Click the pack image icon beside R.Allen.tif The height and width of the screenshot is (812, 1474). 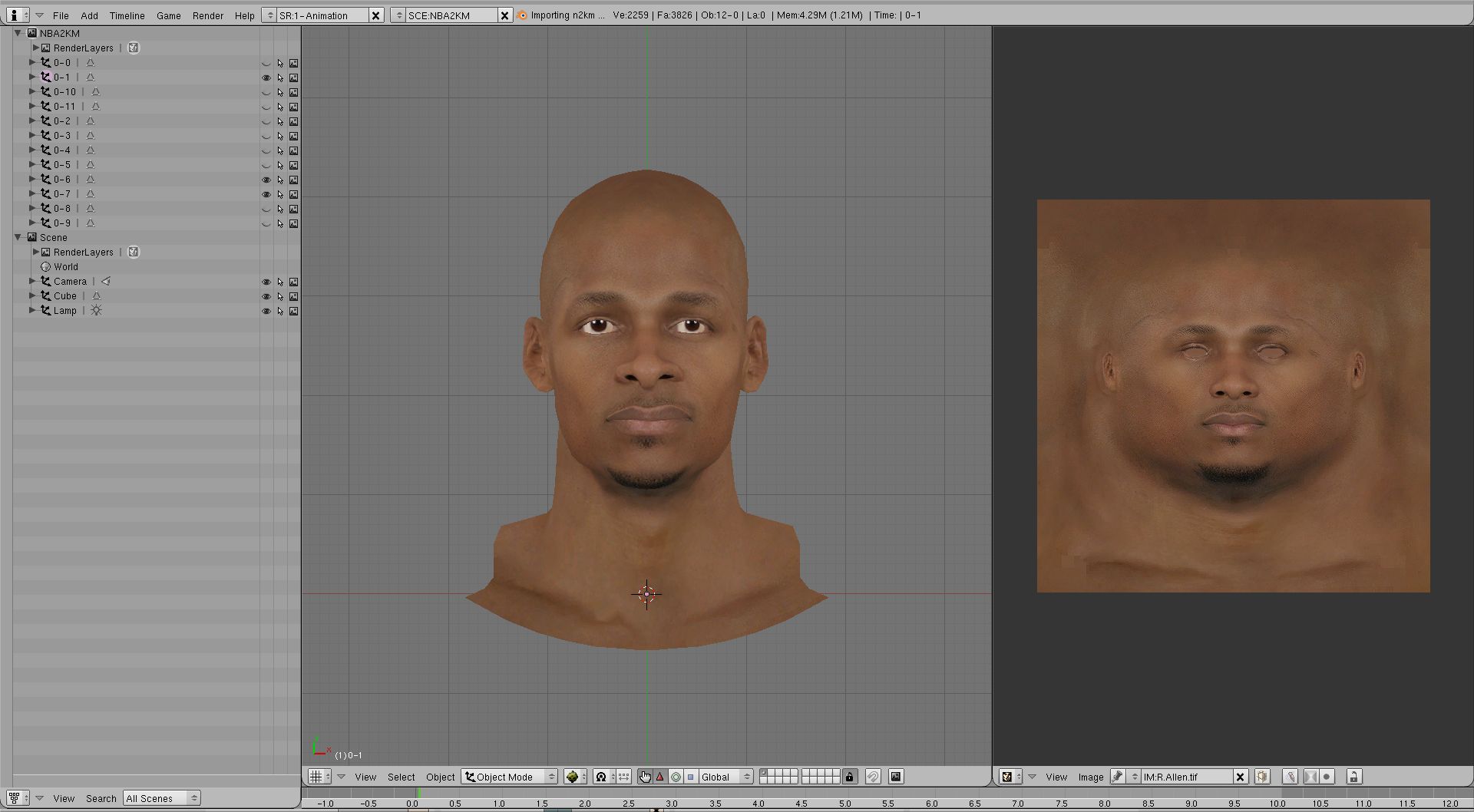pyautogui.click(x=1261, y=777)
